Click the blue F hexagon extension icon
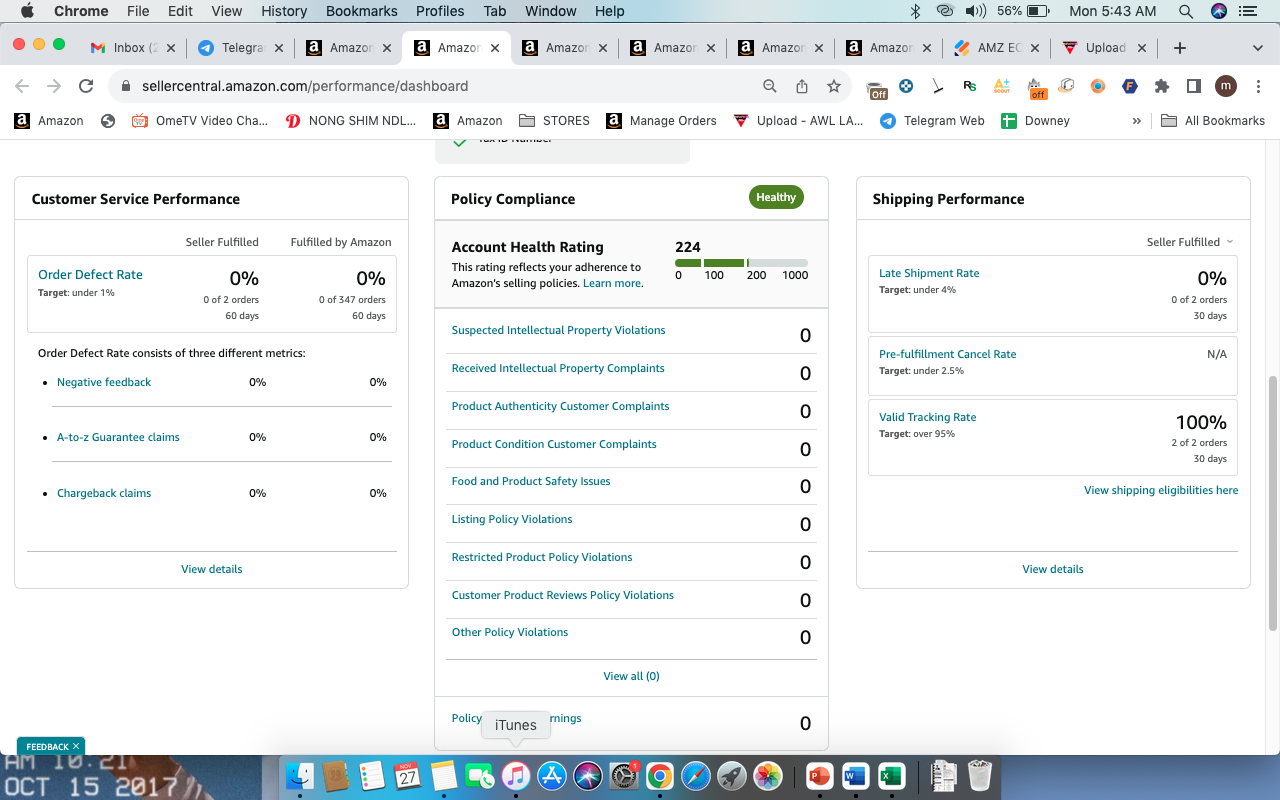The image size is (1280, 800). point(1130,86)
